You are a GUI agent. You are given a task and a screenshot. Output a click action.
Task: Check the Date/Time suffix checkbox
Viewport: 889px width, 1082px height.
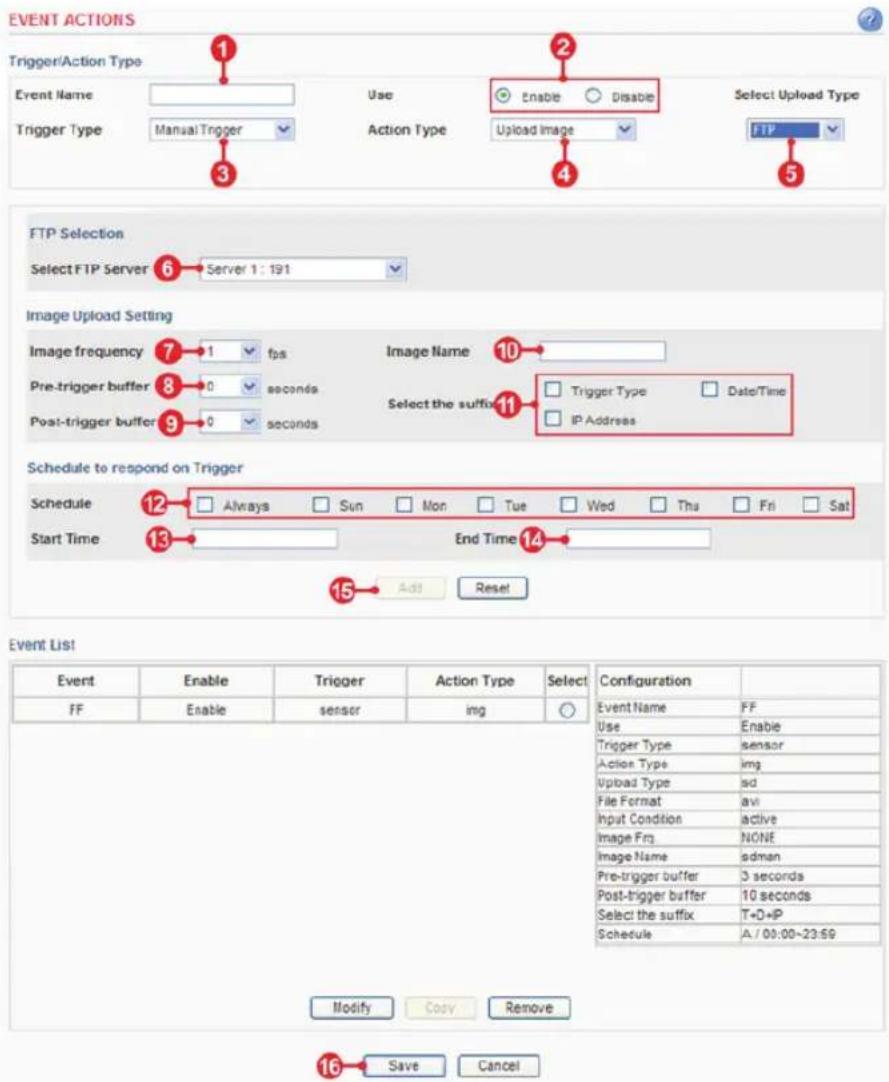pos(710,390)
